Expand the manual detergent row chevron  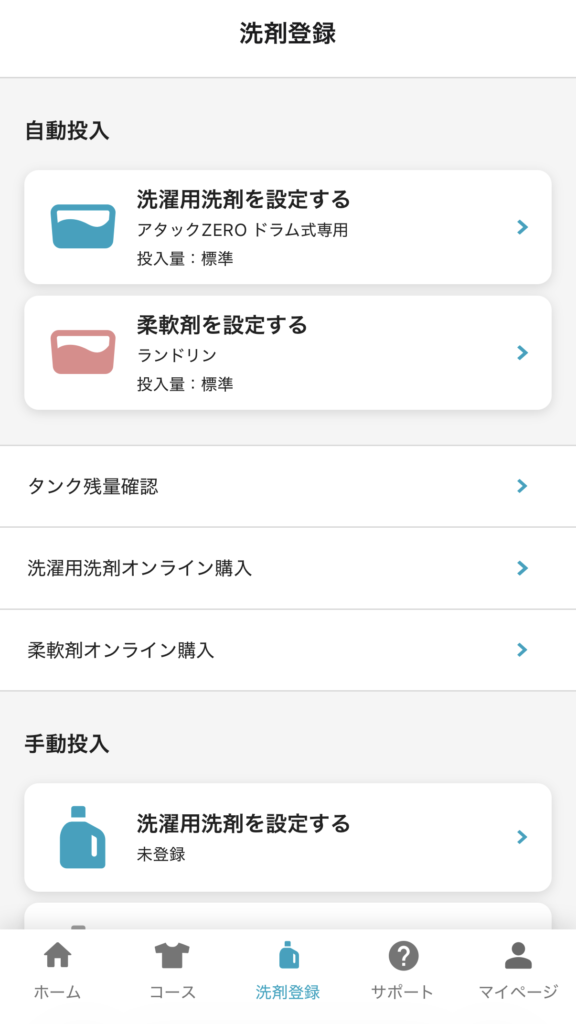click(521, 837)
